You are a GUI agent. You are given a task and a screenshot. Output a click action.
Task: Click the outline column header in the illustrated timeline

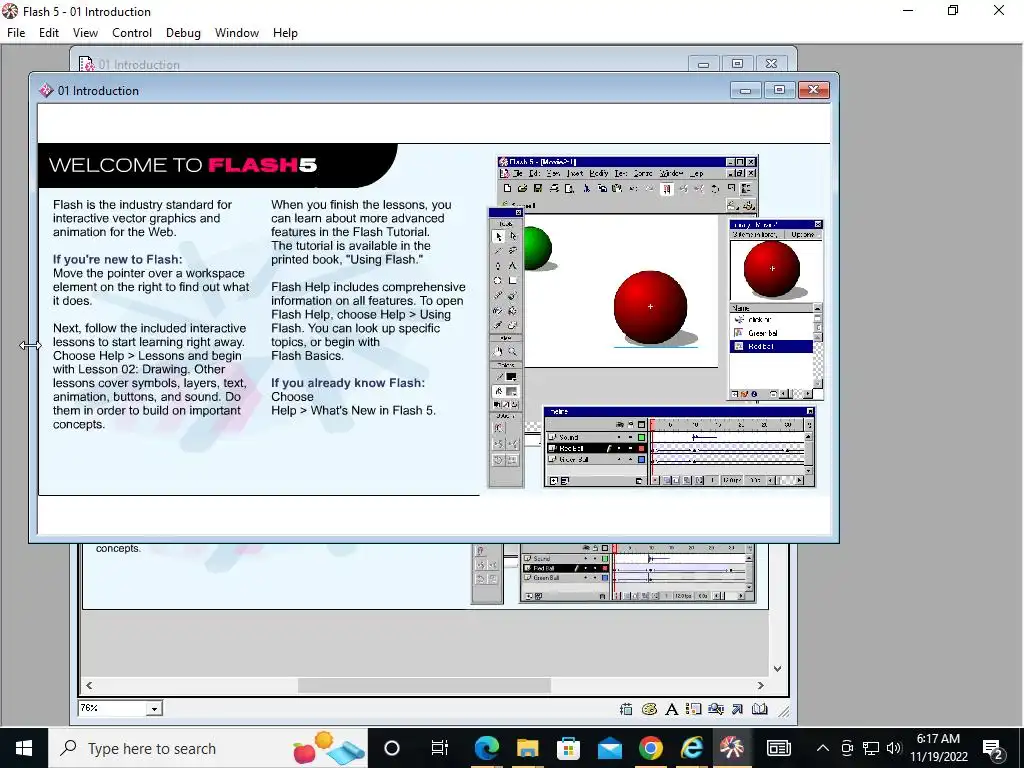(641, 424)
